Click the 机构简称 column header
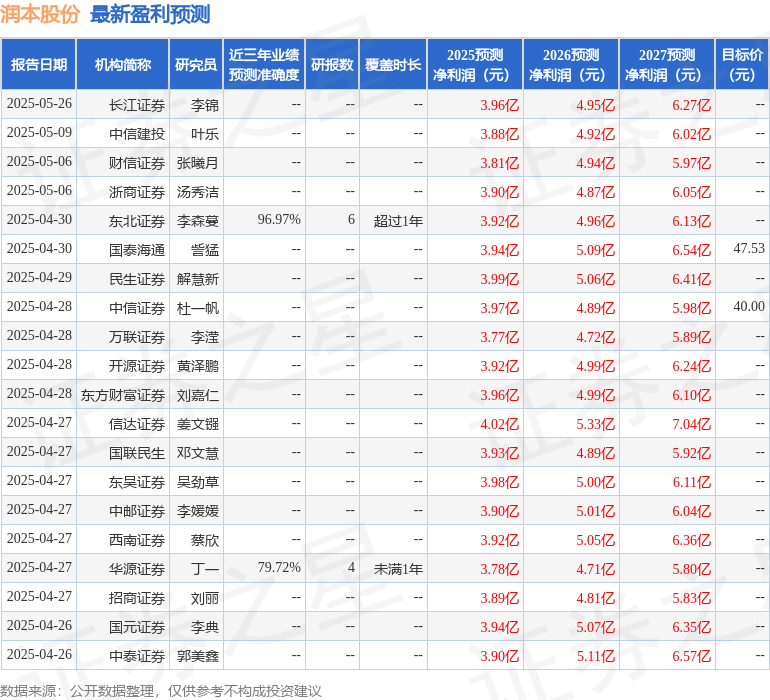 point(122,65)
